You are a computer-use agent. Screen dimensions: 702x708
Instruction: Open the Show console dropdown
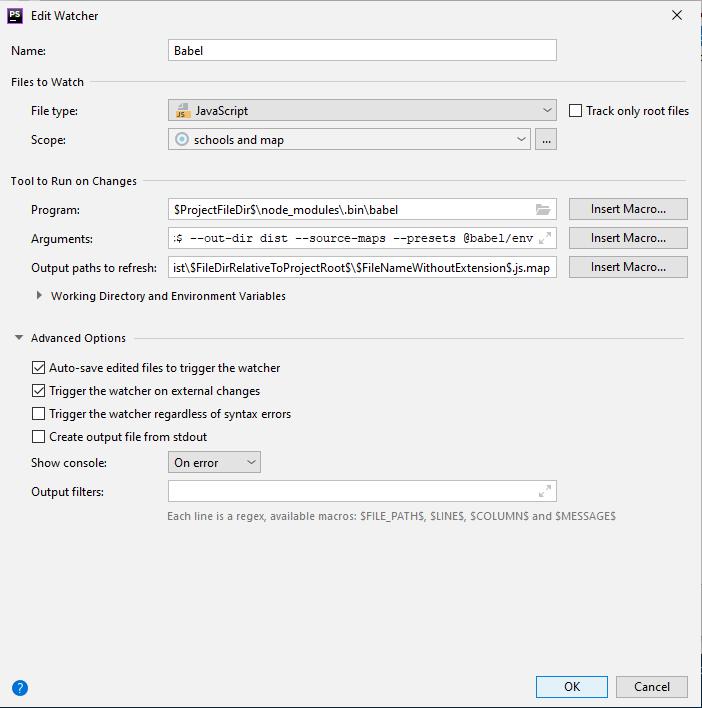pos(214,462)
